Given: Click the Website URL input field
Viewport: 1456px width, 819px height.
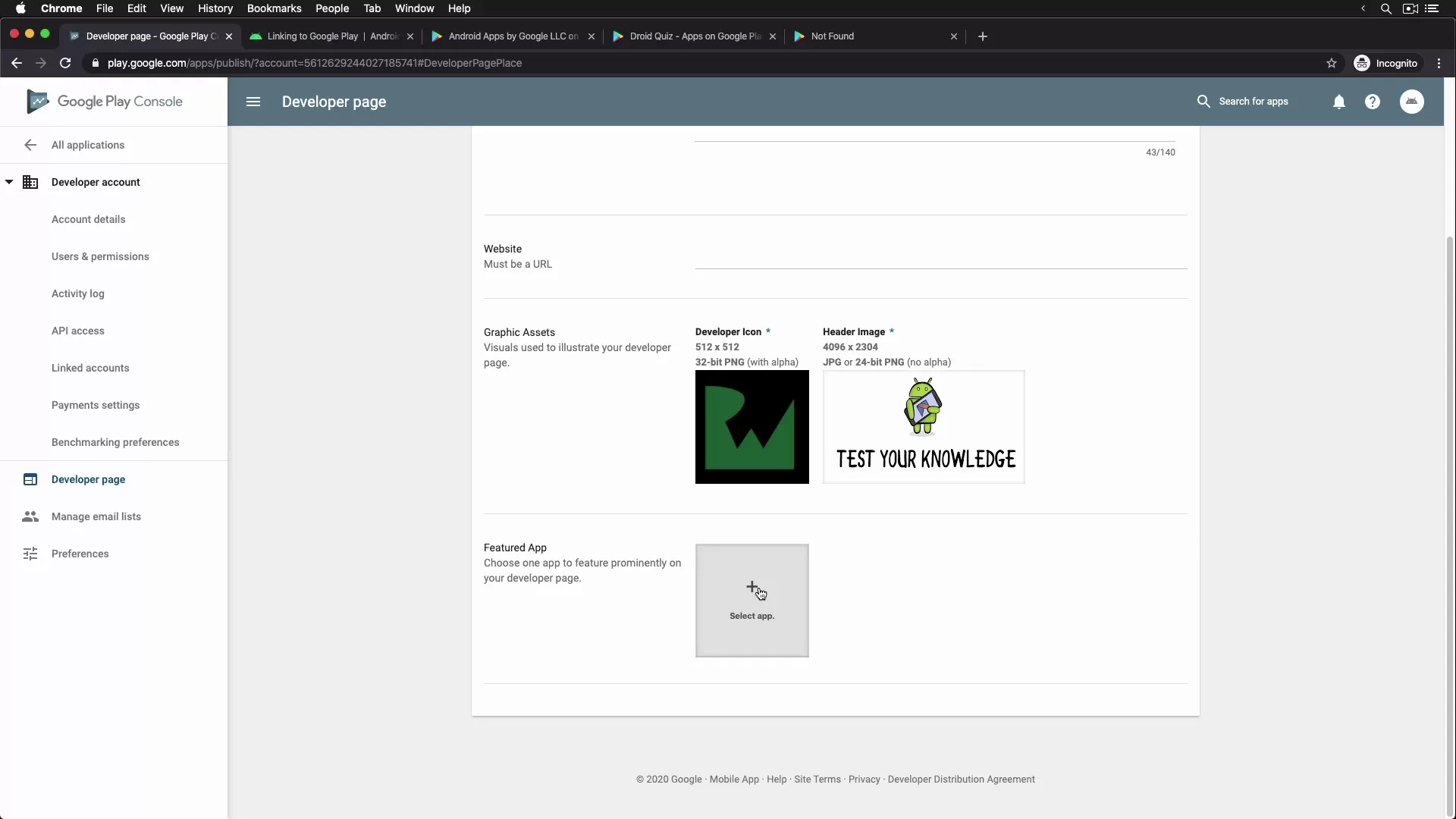Looking at the screenshot, I should (x=941, y=257).
